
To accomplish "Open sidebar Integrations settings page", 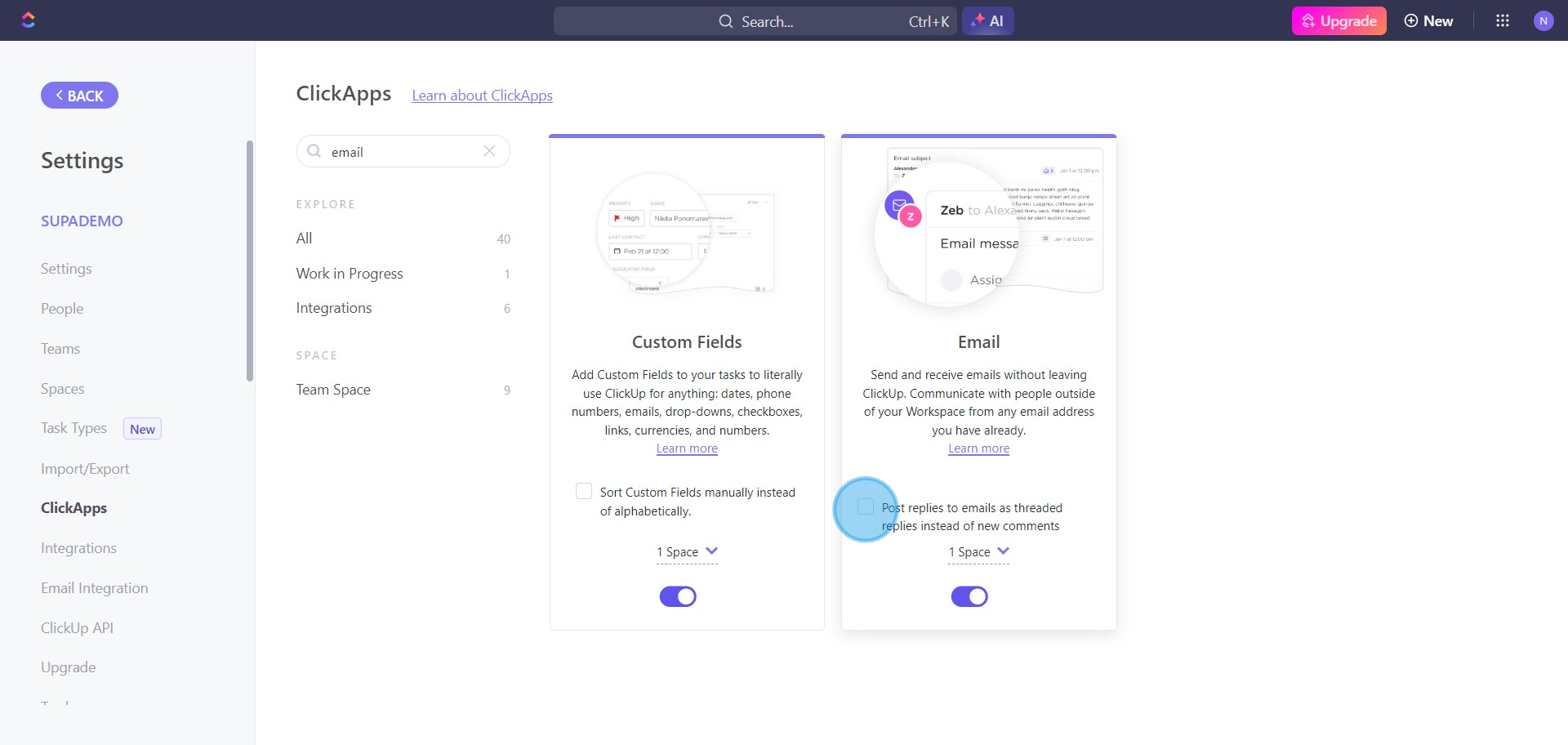I will pos(78,548).
